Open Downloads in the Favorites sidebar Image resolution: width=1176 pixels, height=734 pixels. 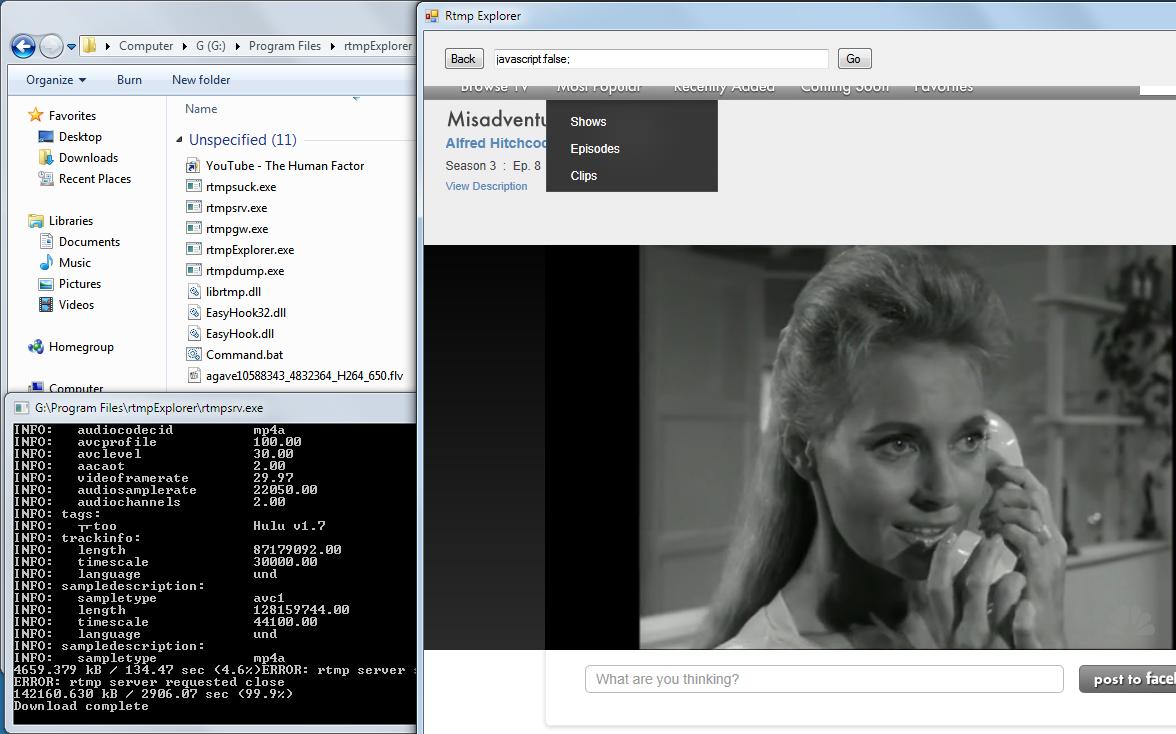88,157
